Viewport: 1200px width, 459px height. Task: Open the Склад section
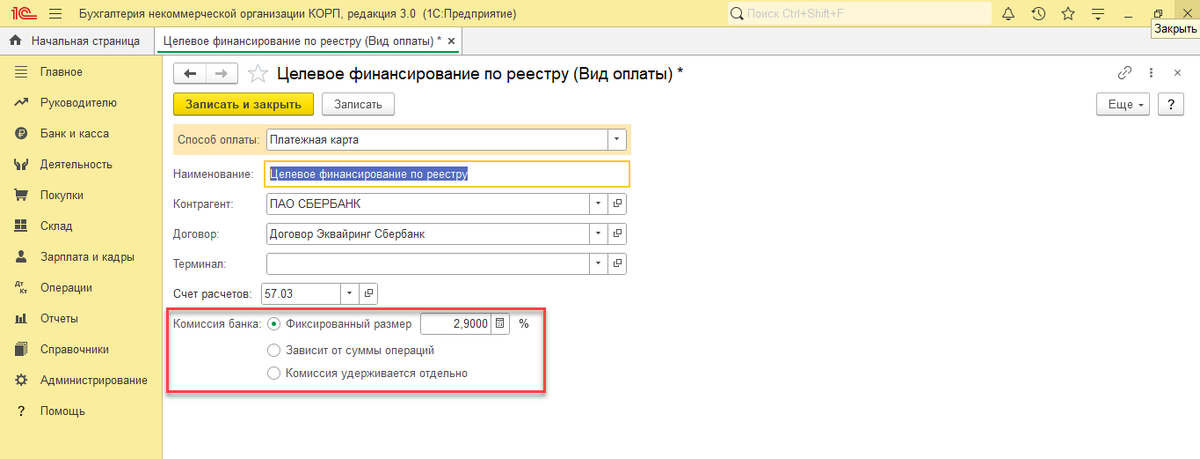[56, 226]
